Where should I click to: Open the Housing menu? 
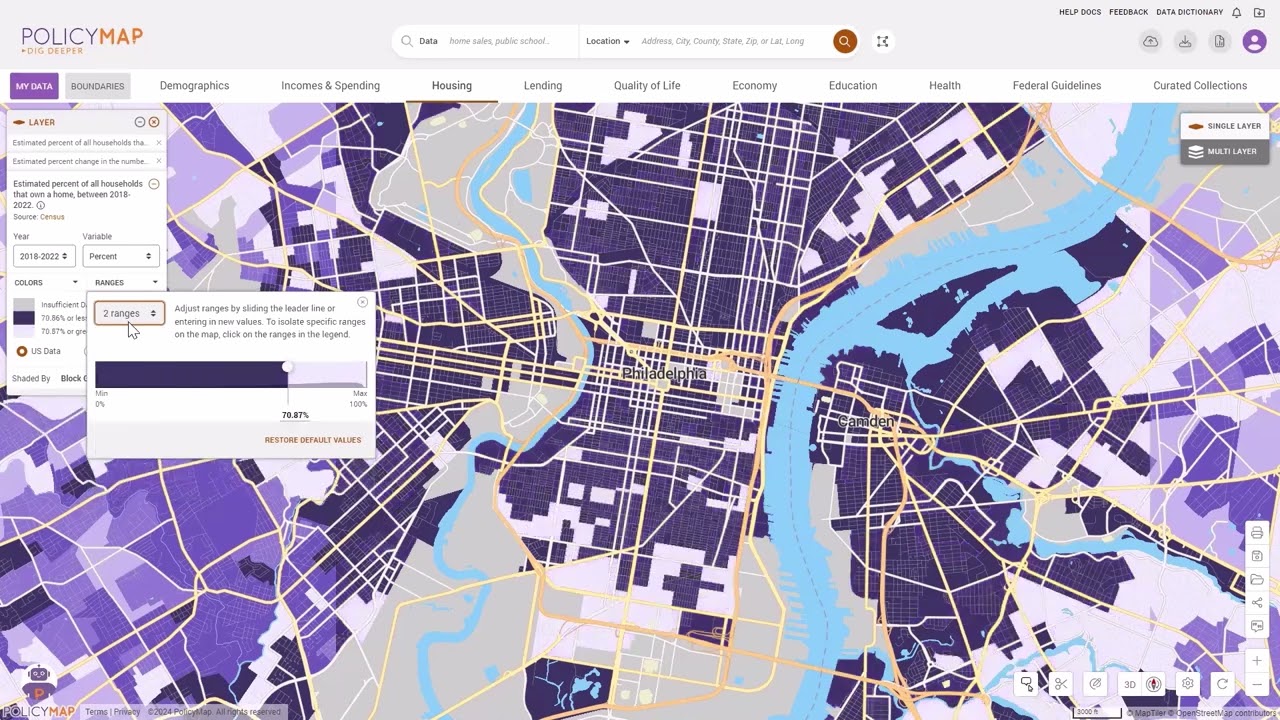tap(452, 86)
